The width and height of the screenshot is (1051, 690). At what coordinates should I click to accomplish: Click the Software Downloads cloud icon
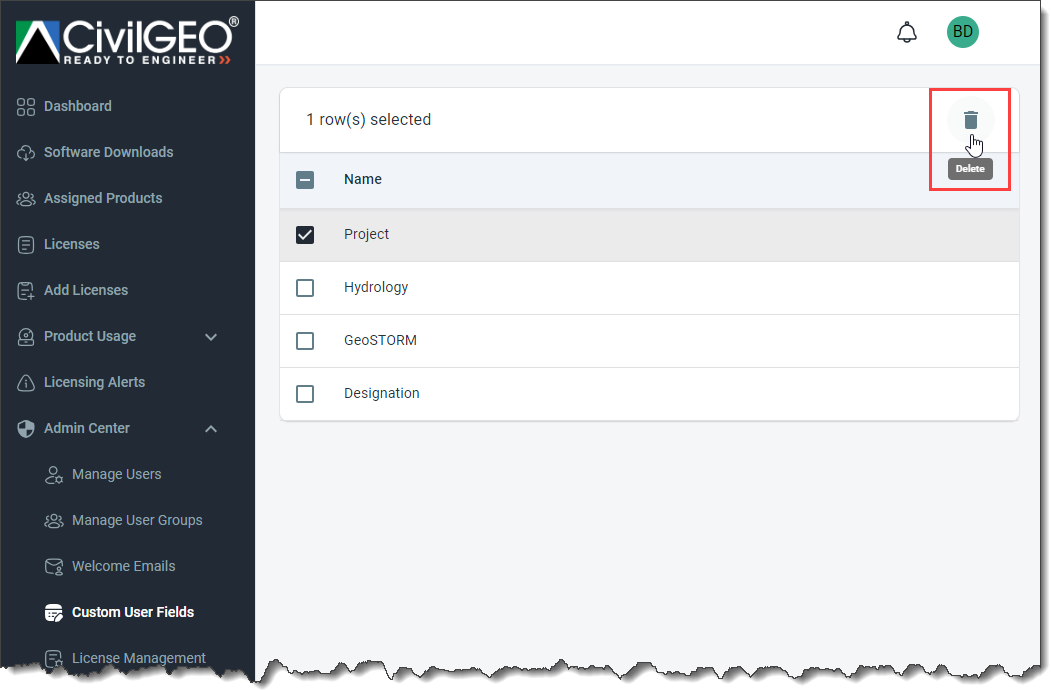click(25, 153)
